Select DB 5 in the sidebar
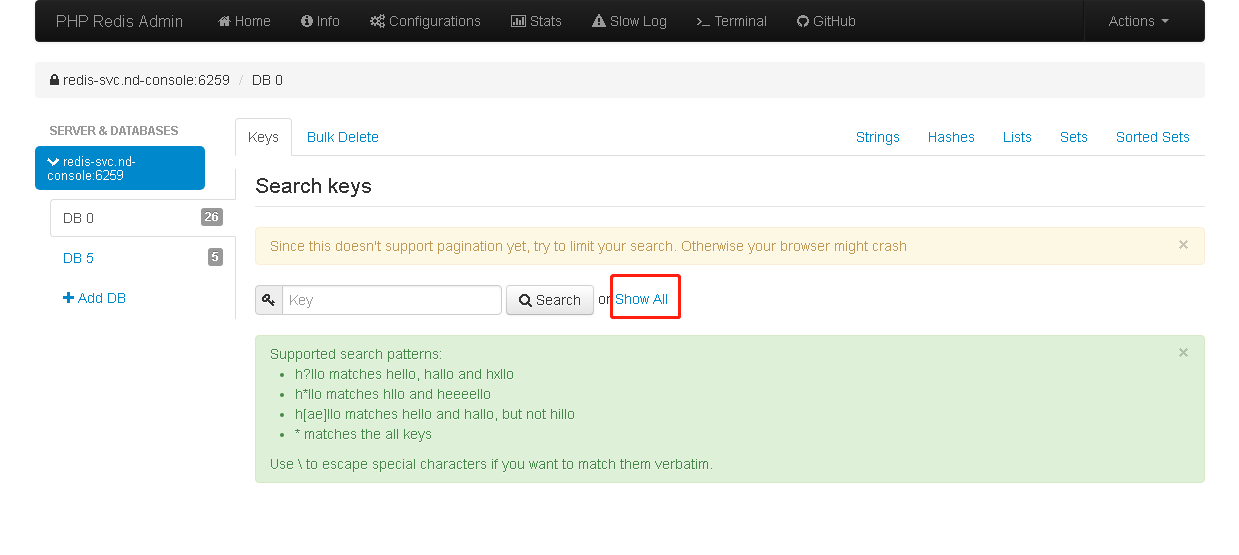The height and width of the screenshot is (555, 1239). [142, 258]
